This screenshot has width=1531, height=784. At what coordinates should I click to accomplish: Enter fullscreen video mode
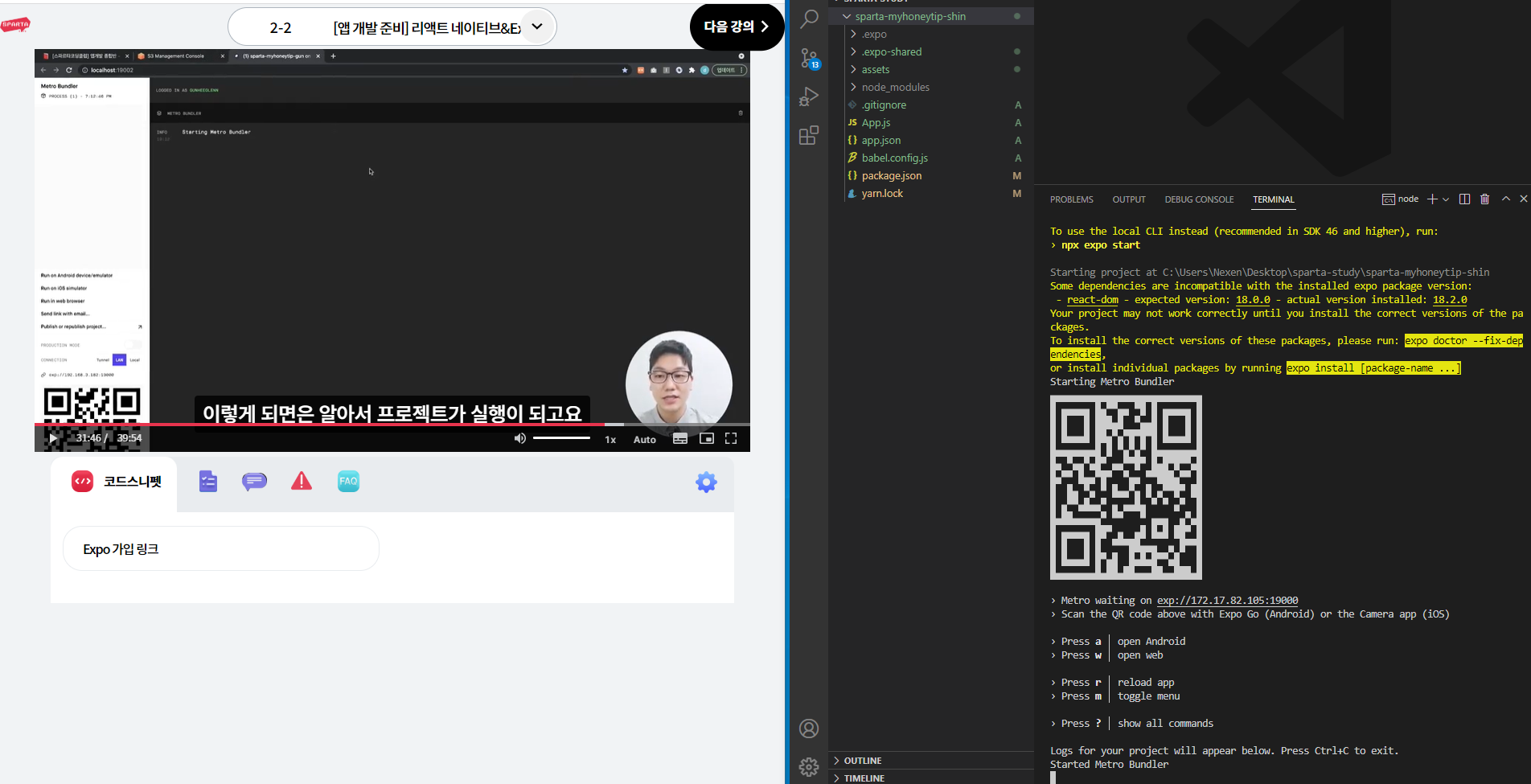(731, 438)
